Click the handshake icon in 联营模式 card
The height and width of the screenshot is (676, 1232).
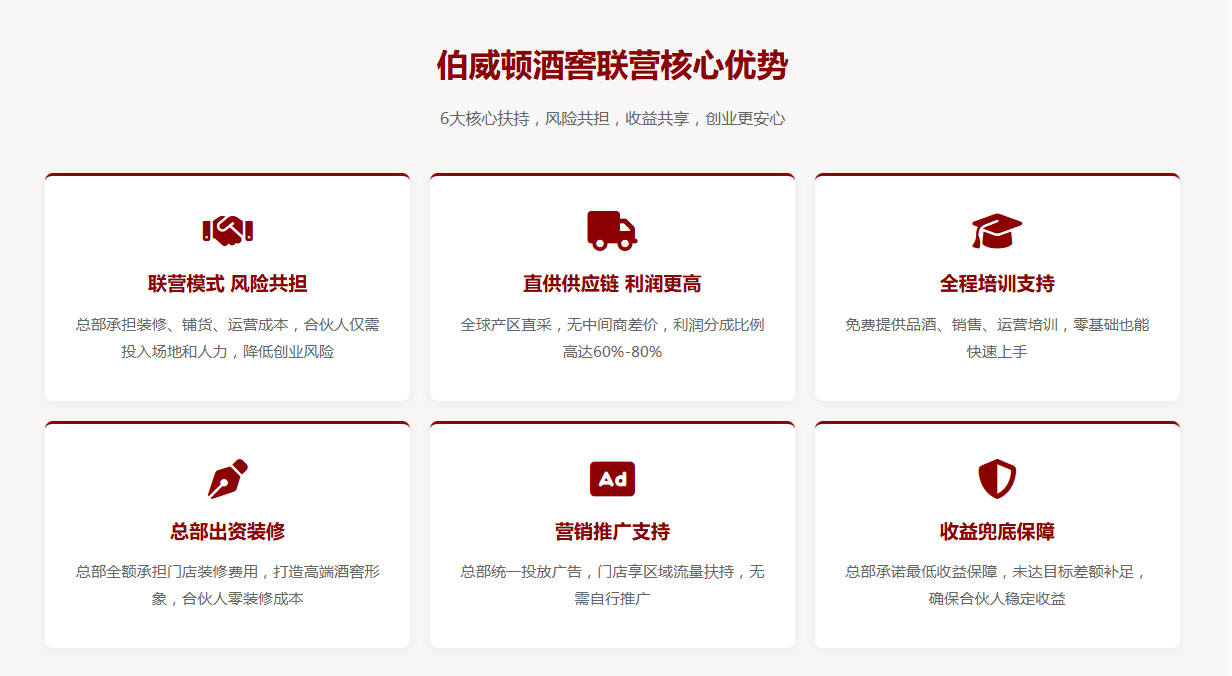[227, 230]
